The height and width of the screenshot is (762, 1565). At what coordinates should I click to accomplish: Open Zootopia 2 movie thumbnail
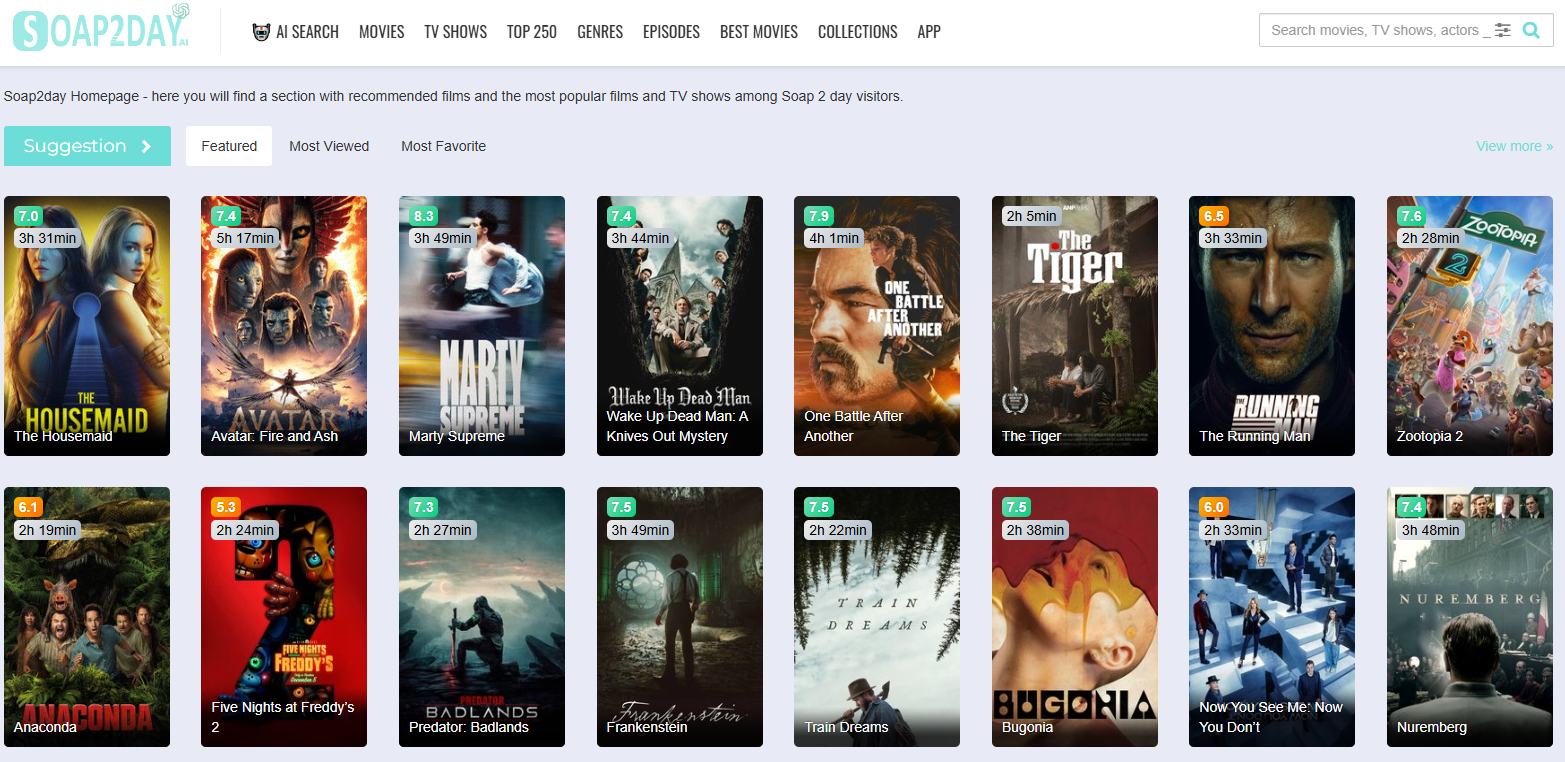click(1469, 325)
